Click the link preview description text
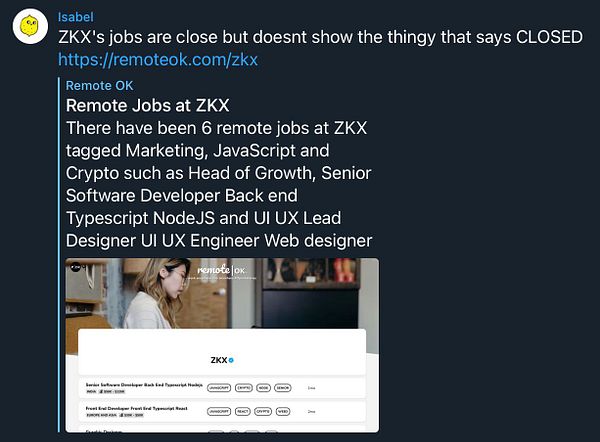This screenshot has width=600, height=442. tap(219, 184)
